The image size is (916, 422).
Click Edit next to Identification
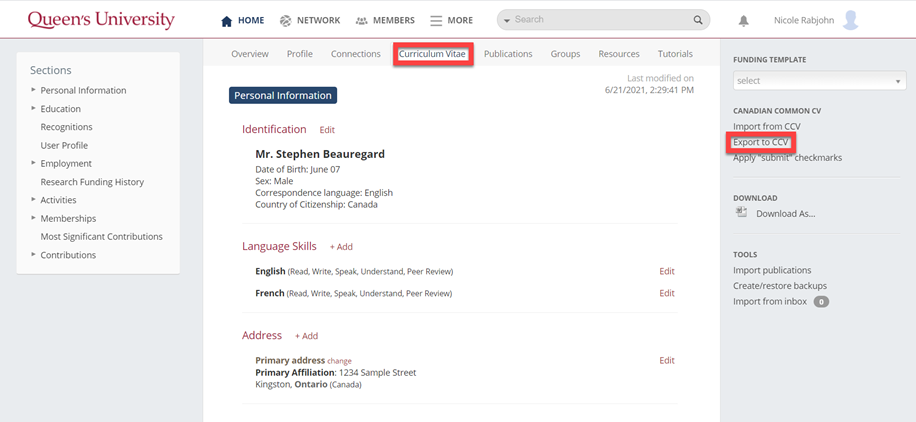click(x=327, y=130)
